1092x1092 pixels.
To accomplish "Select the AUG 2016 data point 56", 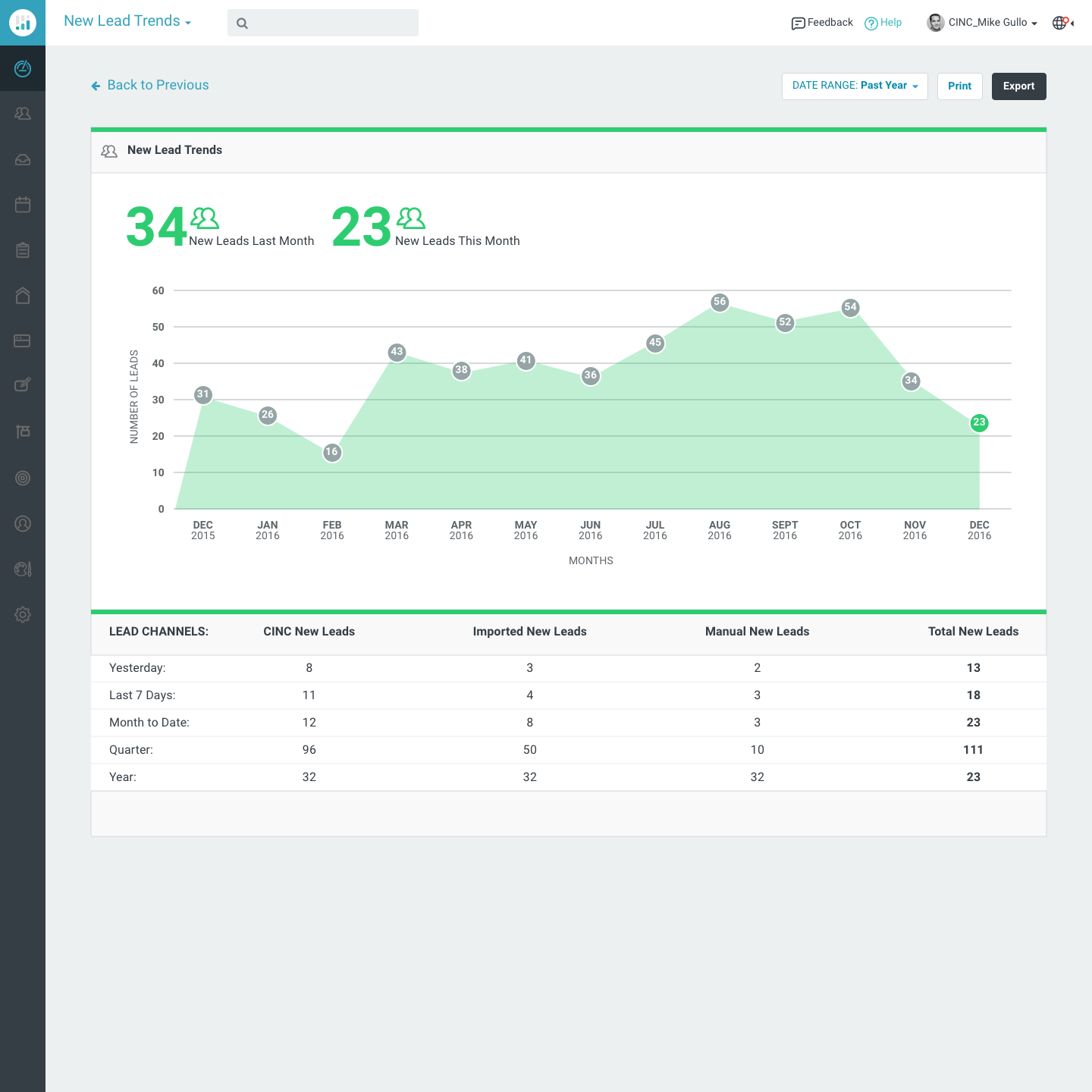I will 720,302.
